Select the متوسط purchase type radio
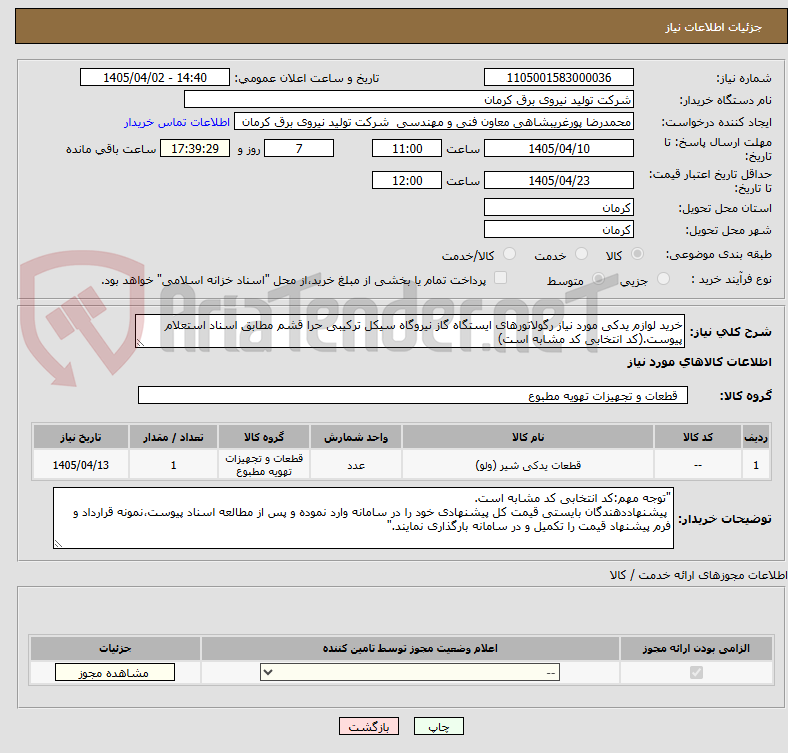 pyautogui.click(x=598, y=278)
